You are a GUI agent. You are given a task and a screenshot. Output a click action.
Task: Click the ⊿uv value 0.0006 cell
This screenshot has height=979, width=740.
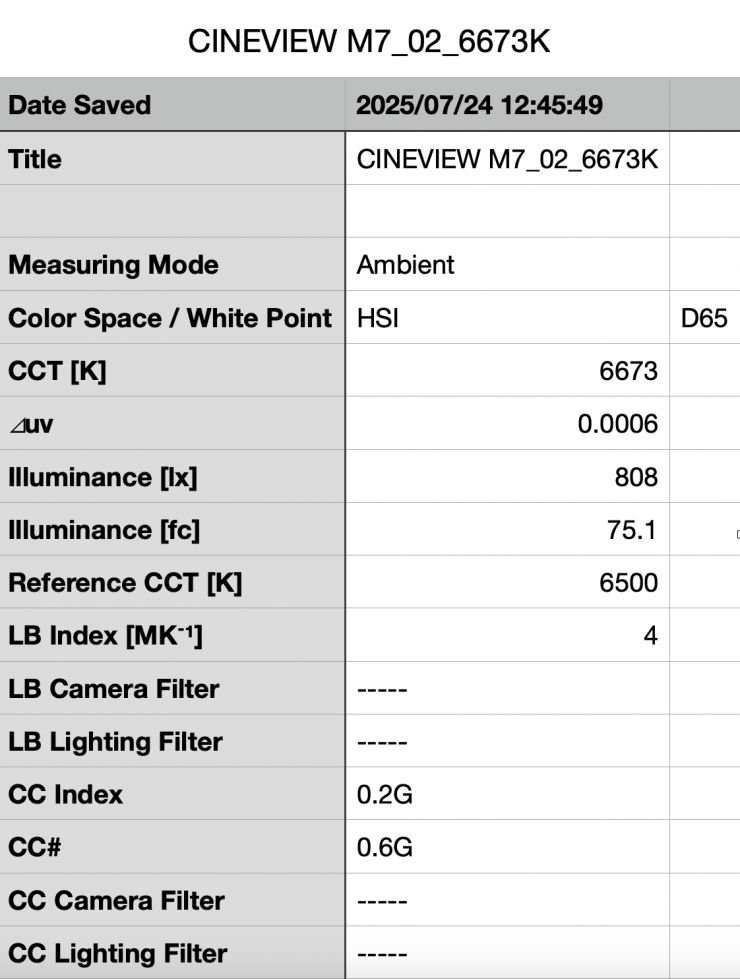507,424
